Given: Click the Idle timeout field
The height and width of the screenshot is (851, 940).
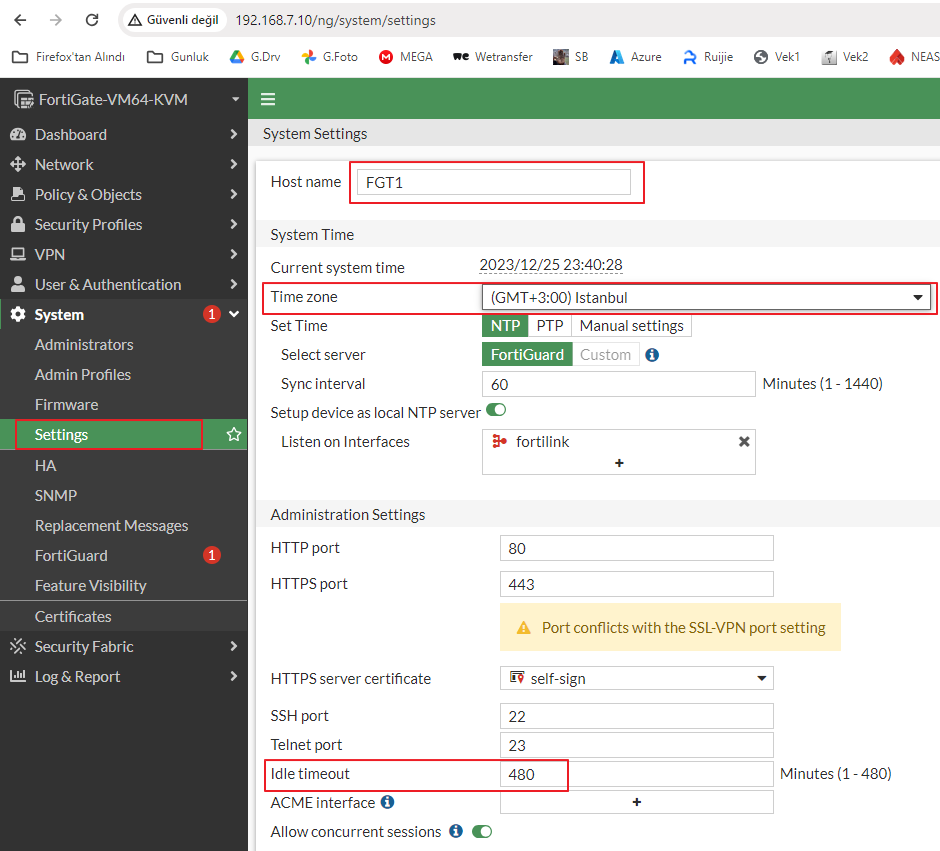Looking at the screenshot, I should tap(637, 774).
